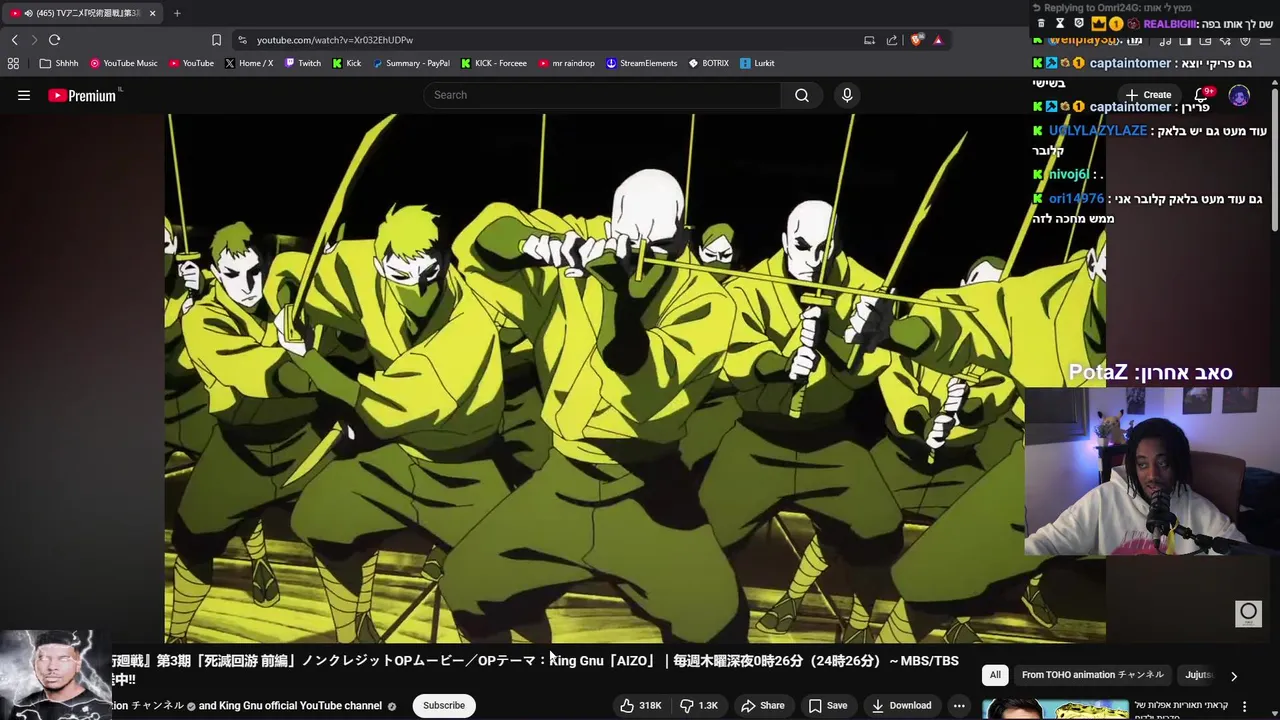Screen dimensions: 1280x720
Task: Open the mr raindrop bookmark
Action: point(566,63)
